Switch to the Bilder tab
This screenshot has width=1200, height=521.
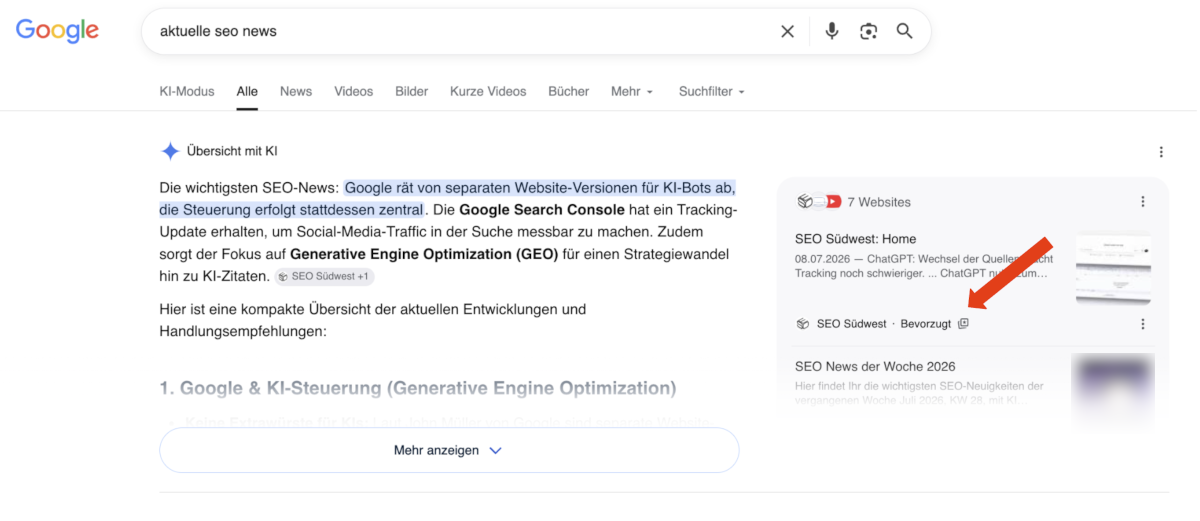click(412, 91)
